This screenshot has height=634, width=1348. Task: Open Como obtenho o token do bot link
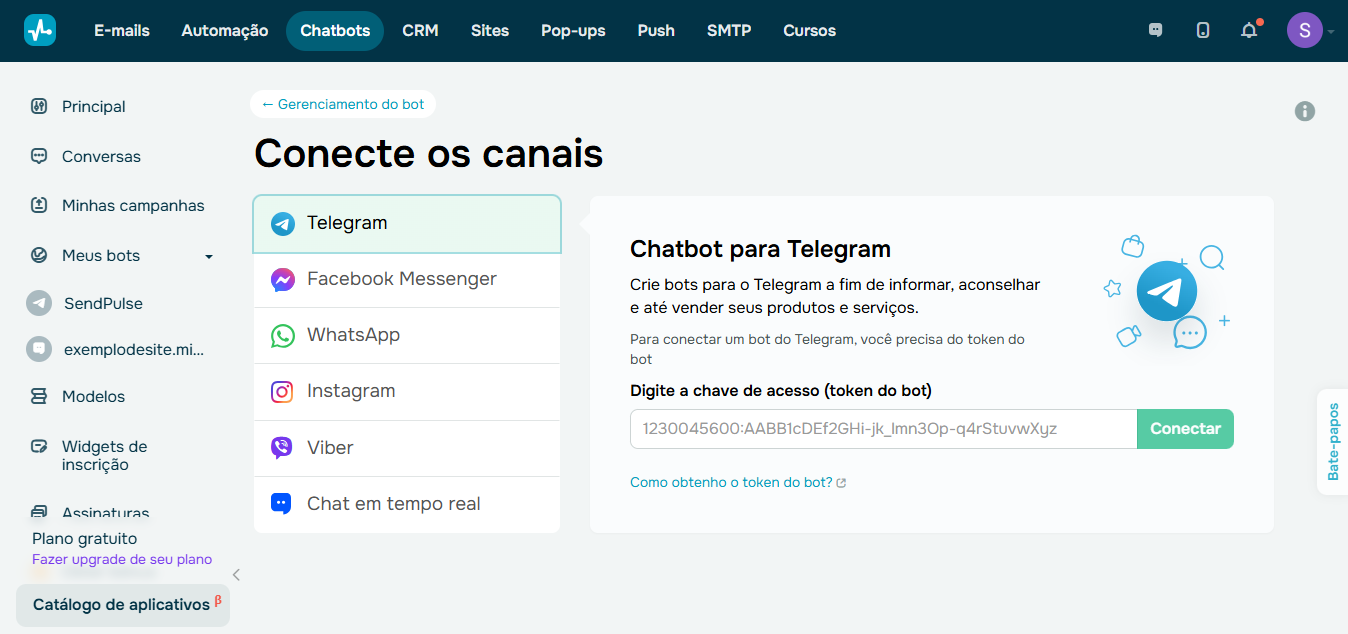pos(731,482)
